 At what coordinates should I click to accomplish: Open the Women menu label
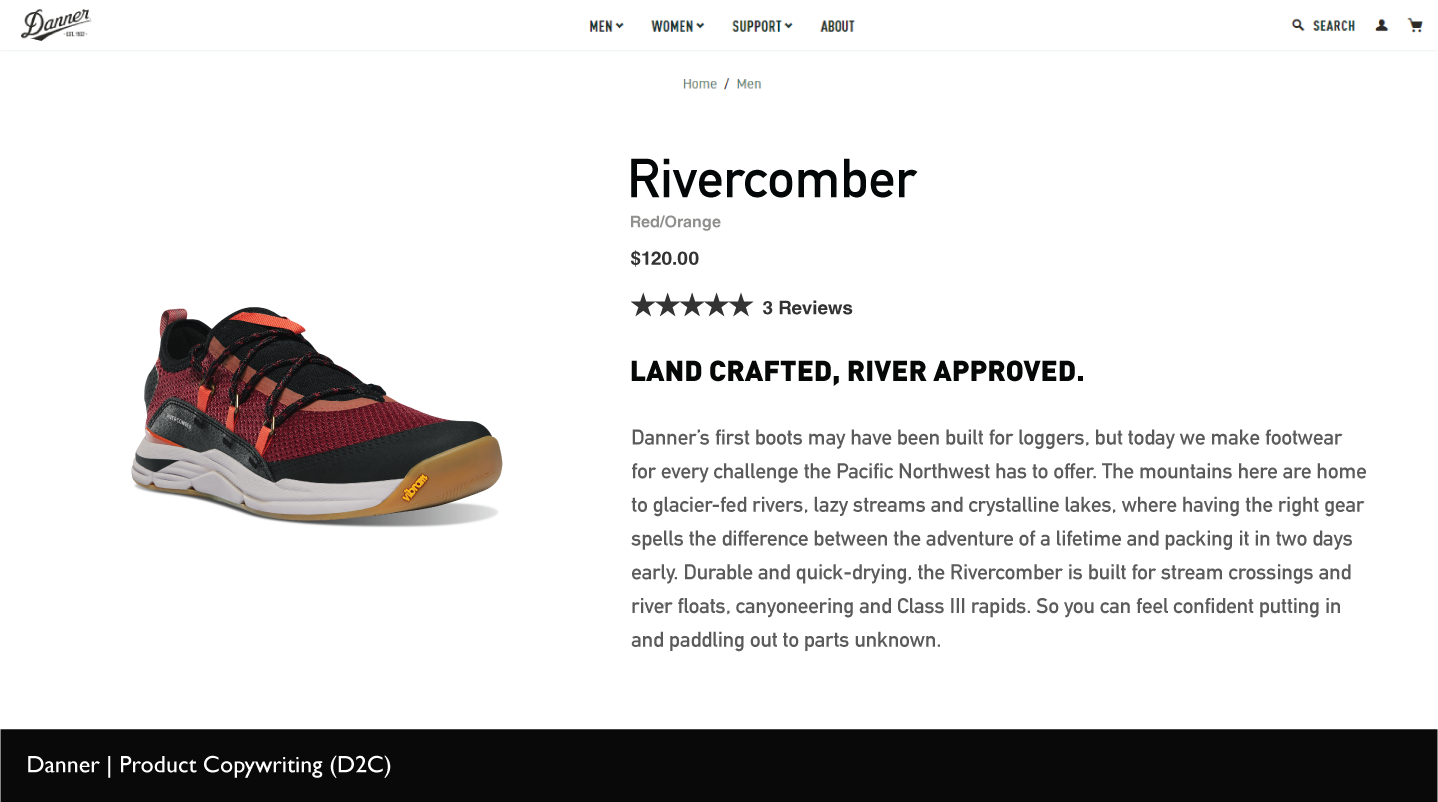pyautogui.click(x=672, y=26)
